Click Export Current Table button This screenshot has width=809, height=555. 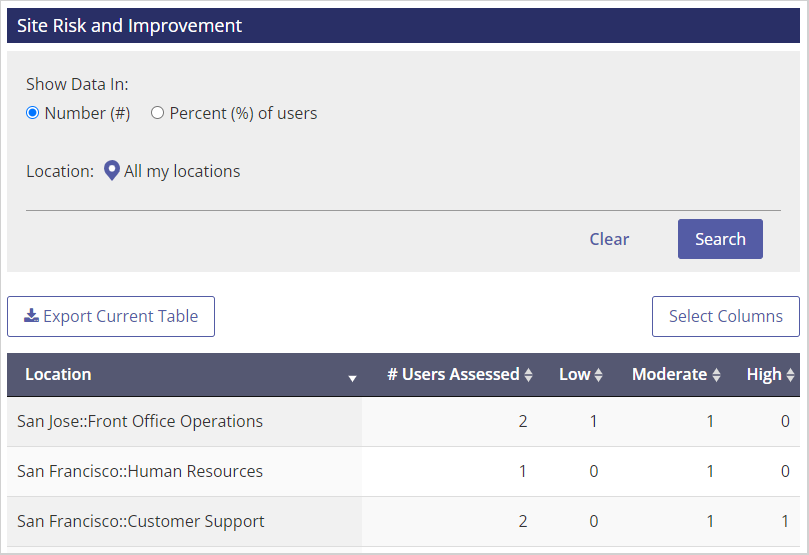point(111,316)
